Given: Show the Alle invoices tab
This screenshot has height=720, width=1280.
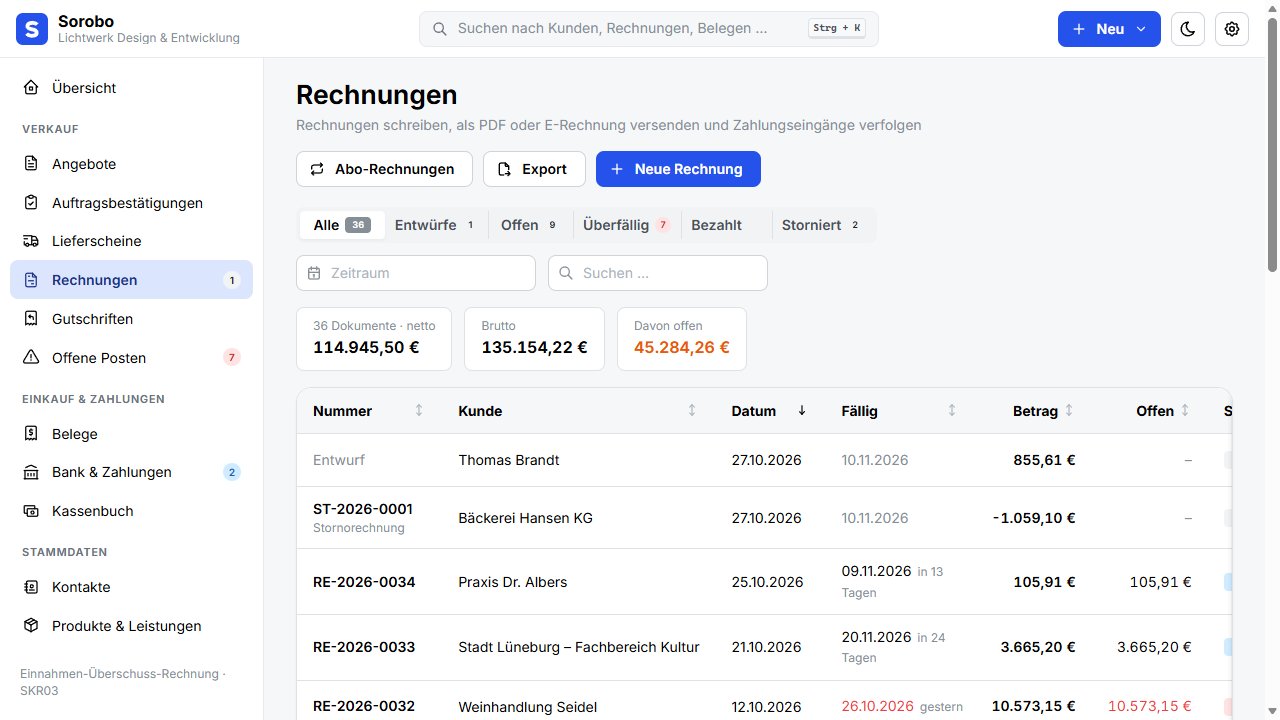Looking at the screenshot, I should pos(342,225).
